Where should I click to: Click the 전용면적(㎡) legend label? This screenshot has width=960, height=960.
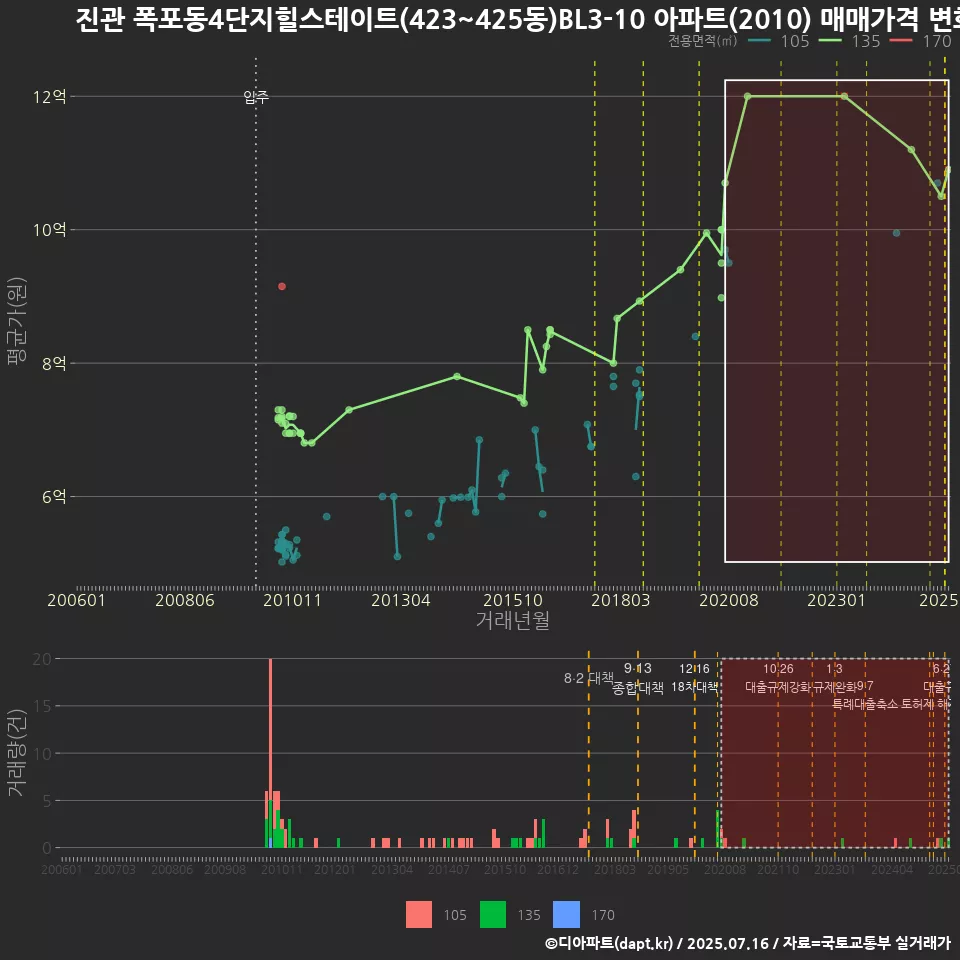702,41
